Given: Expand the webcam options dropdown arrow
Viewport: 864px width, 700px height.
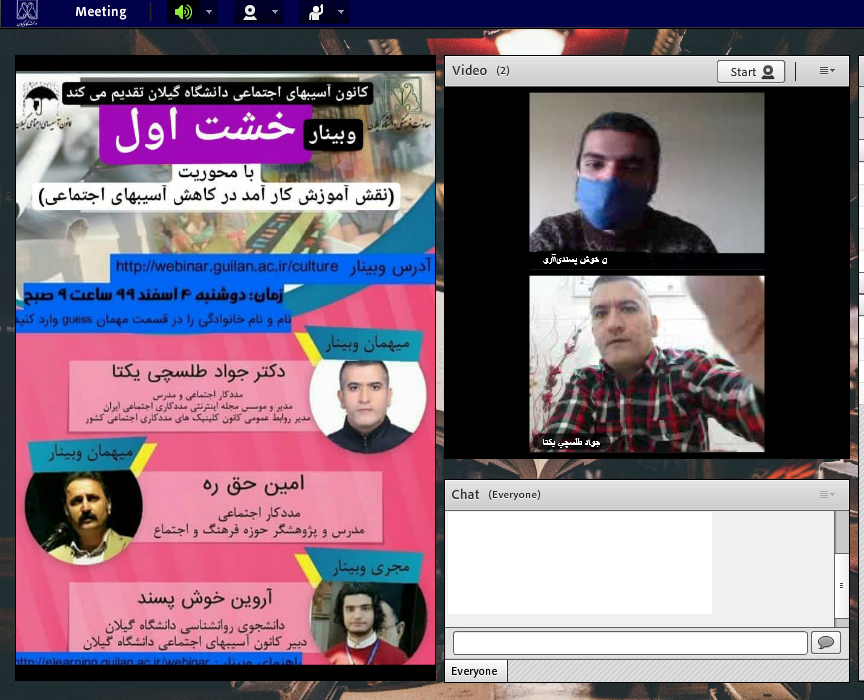Looking at the screenshot, I should pyautogui.click(x=275, y=12).
